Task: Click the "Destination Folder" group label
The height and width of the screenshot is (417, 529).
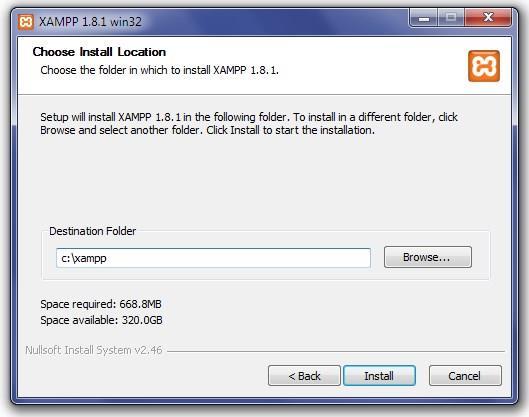Action: point(92,231)
